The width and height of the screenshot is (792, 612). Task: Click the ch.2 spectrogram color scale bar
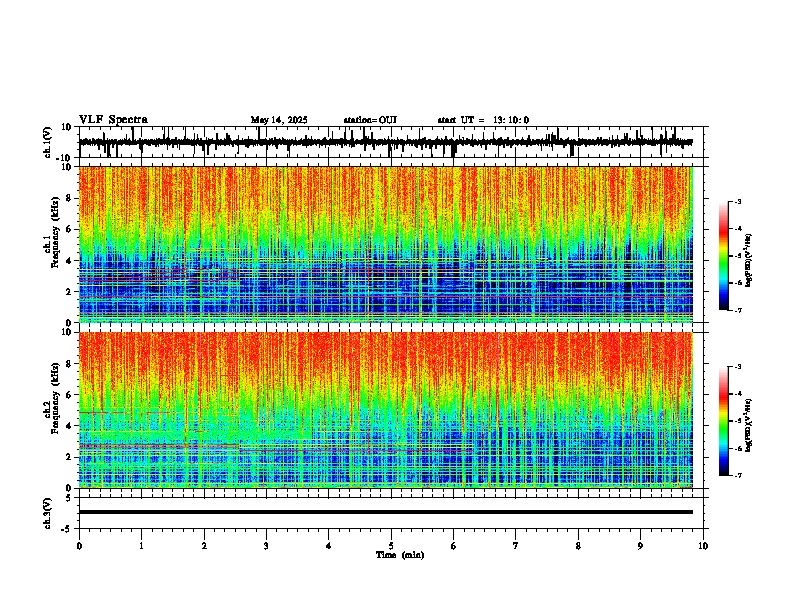click(x=724, y=421)
